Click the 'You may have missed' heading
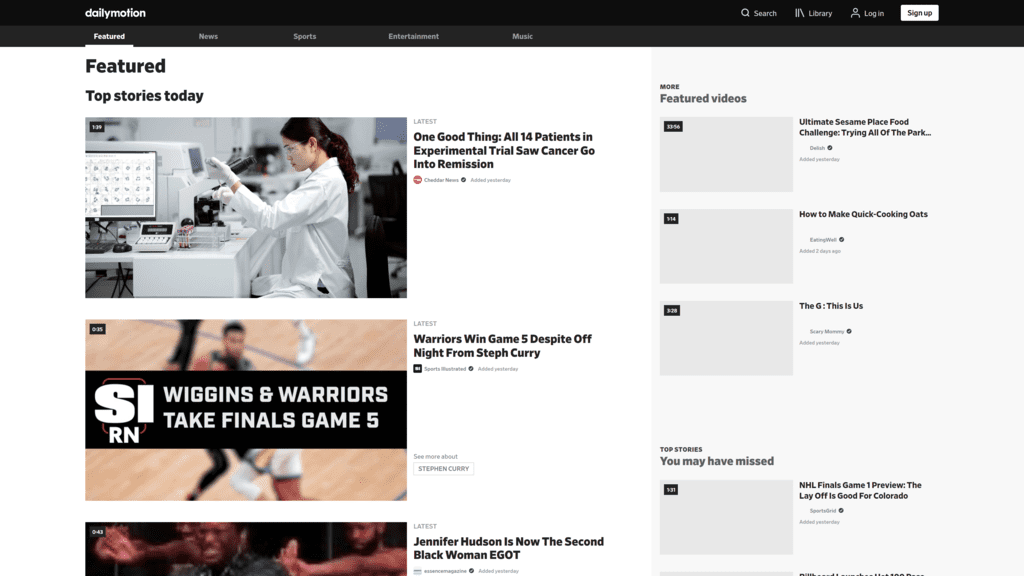The height and width of the screenshot is (576, 1024). click(717, 461)
